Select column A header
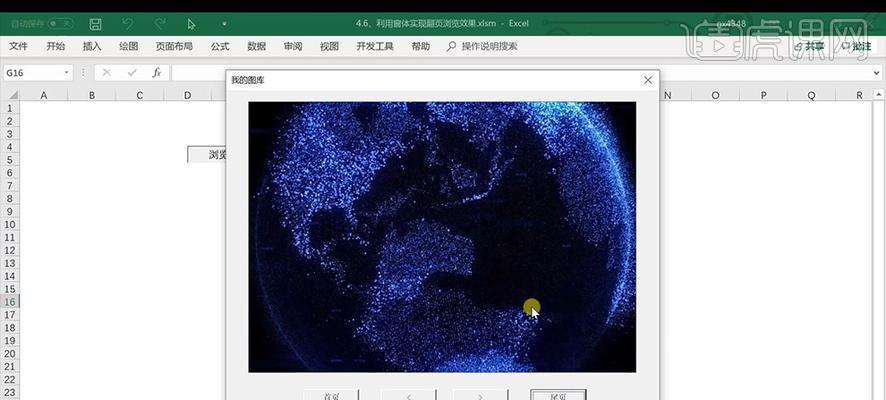The image size is (886, 400). pyautogui.click(x=44, y=95)
